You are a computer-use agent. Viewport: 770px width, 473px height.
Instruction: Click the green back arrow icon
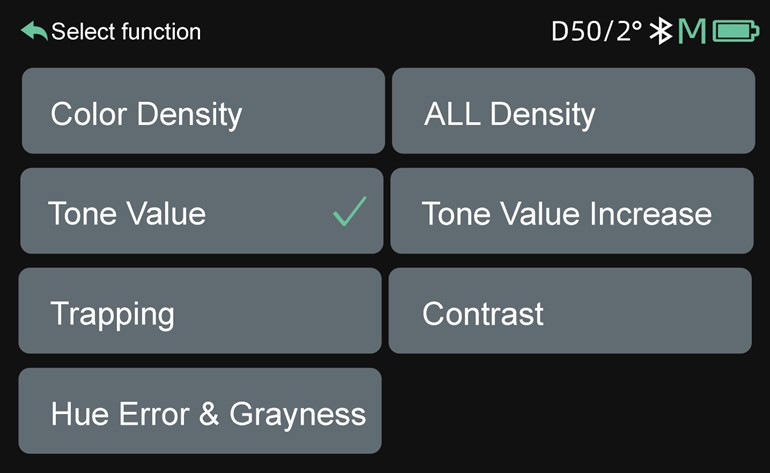coord(34,31)
